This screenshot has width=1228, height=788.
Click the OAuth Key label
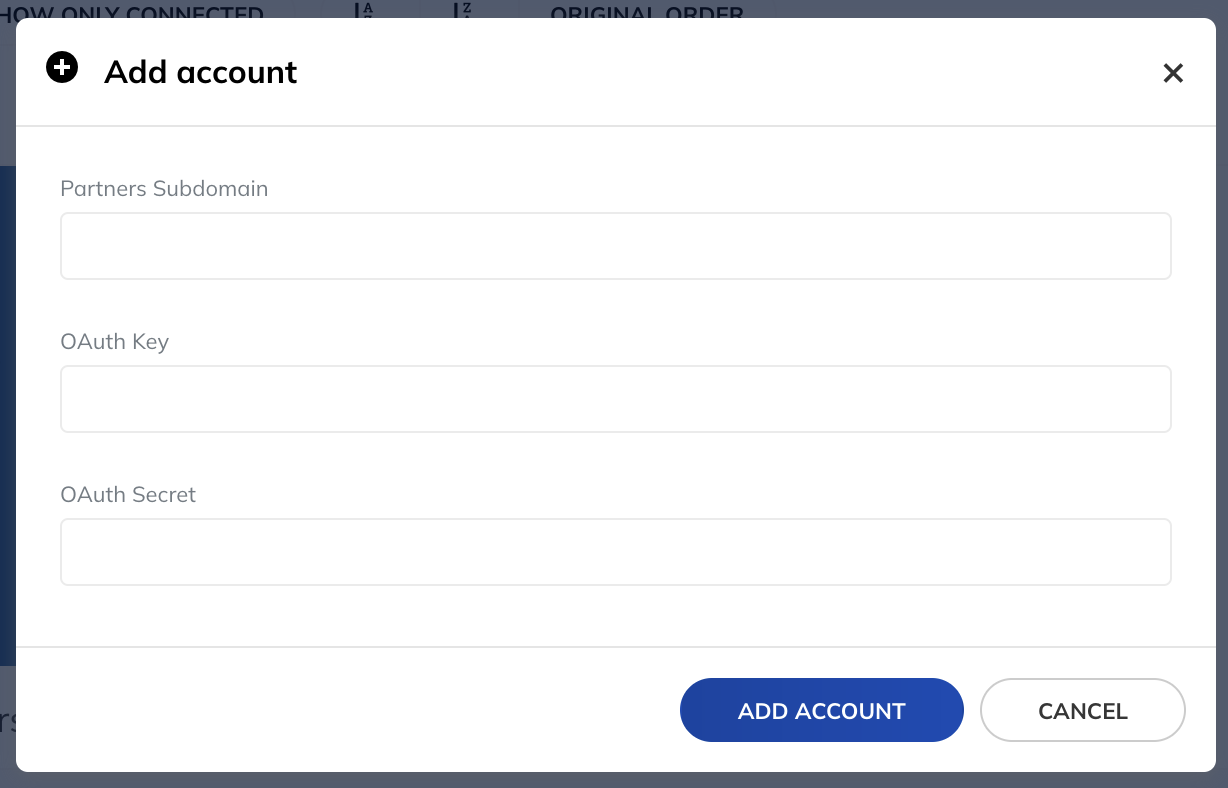point(114,341)
